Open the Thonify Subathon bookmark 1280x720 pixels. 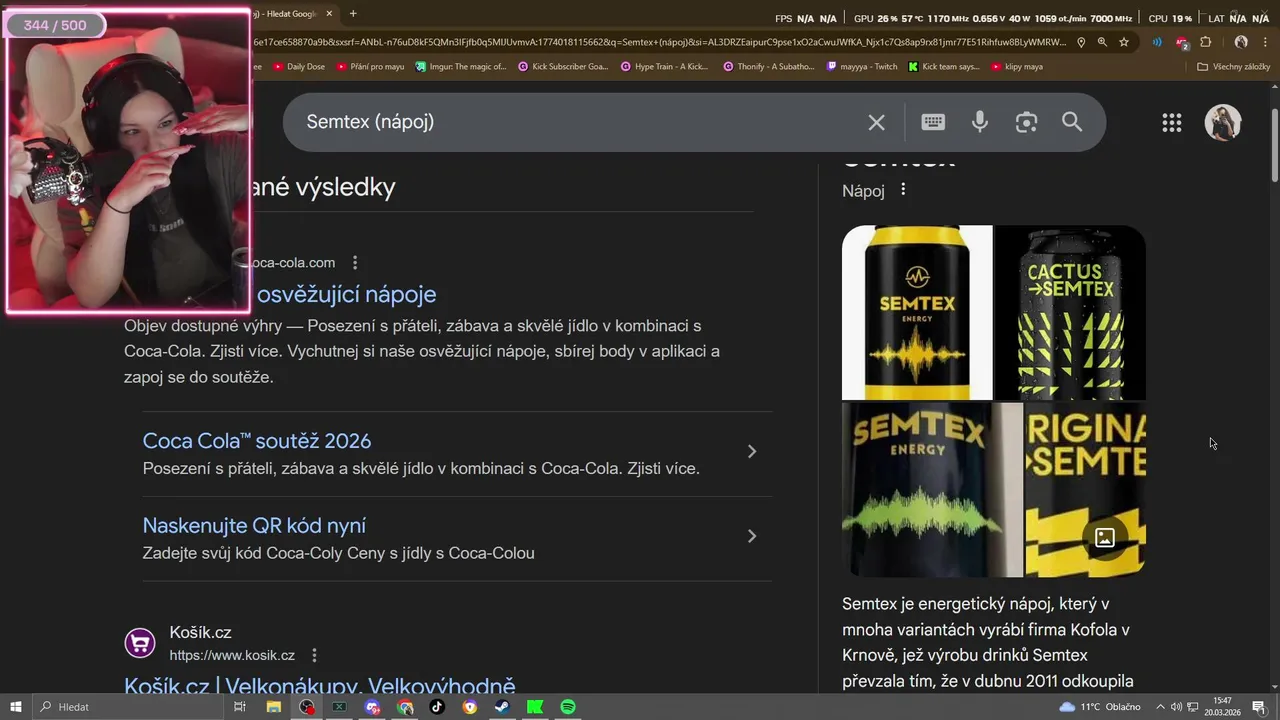tap(769, 67)
